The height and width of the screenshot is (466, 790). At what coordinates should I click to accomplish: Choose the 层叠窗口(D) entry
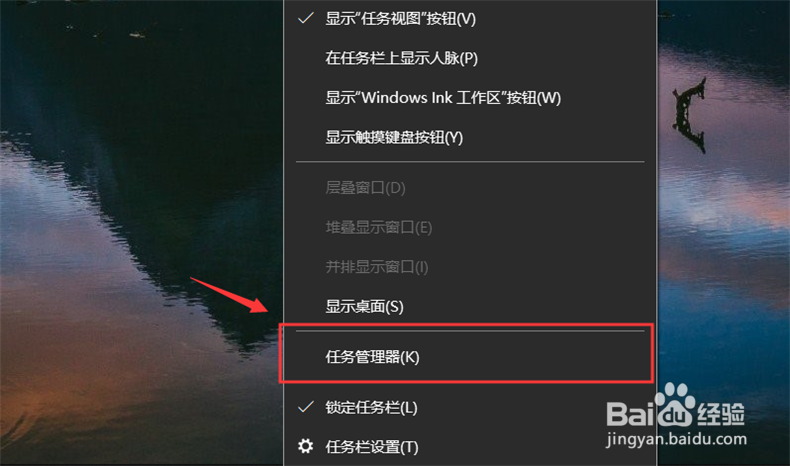click(x=470, y=188)
